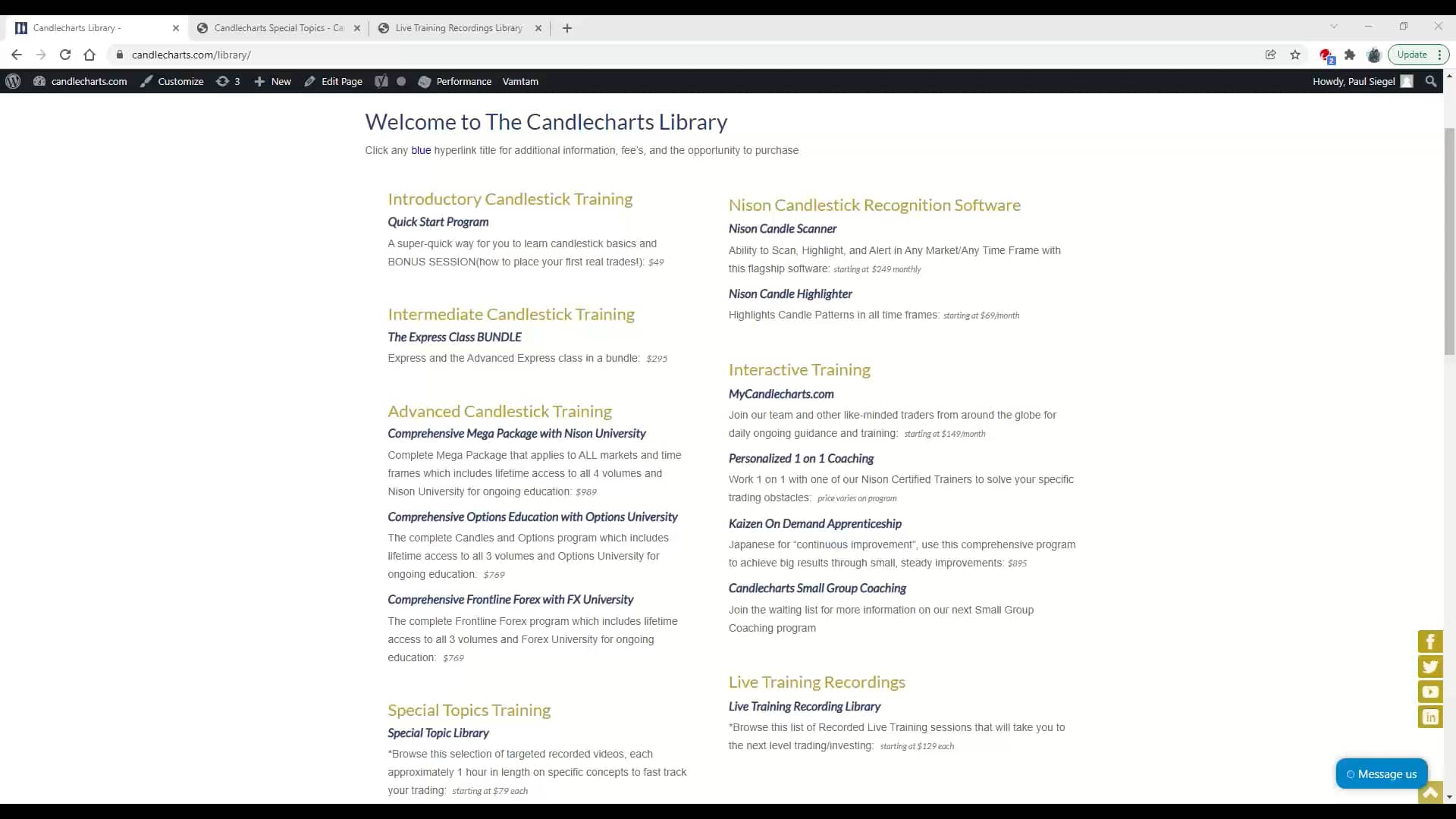This screenshot has width=1456, height=819.
Task: View site security lock icon info
Action: point(119,55)
